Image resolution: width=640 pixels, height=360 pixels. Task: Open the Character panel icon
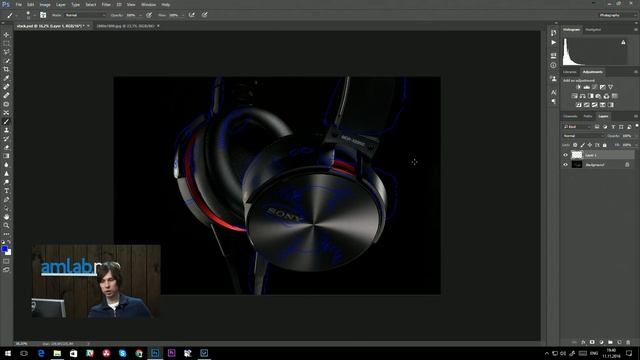coord(553,92)
